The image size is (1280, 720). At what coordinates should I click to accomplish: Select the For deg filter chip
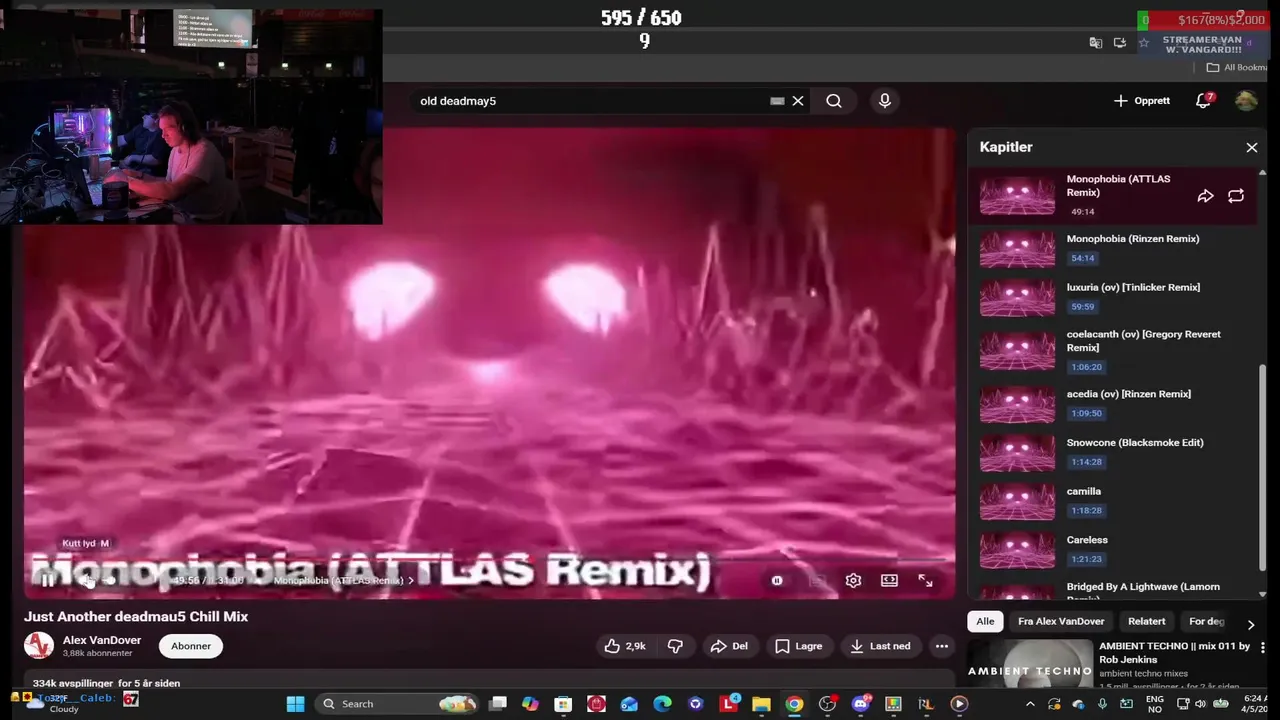click(1207, 621)
